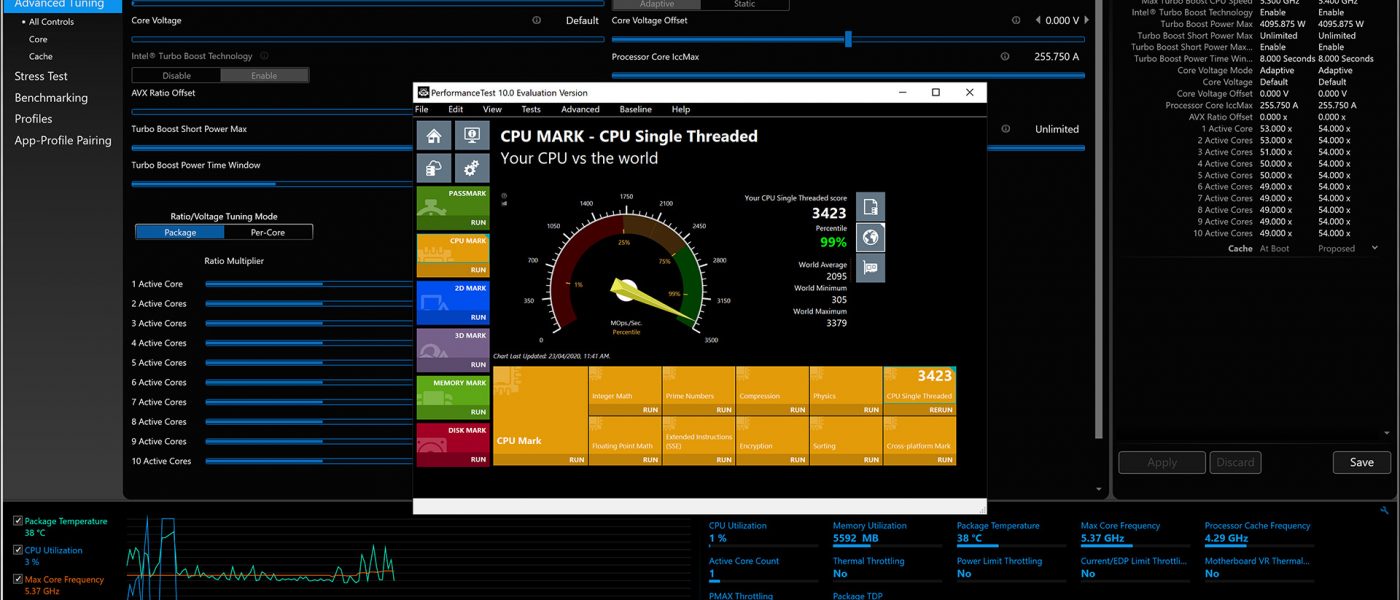Click the small info icon above the gauge

tap(503, 196)
